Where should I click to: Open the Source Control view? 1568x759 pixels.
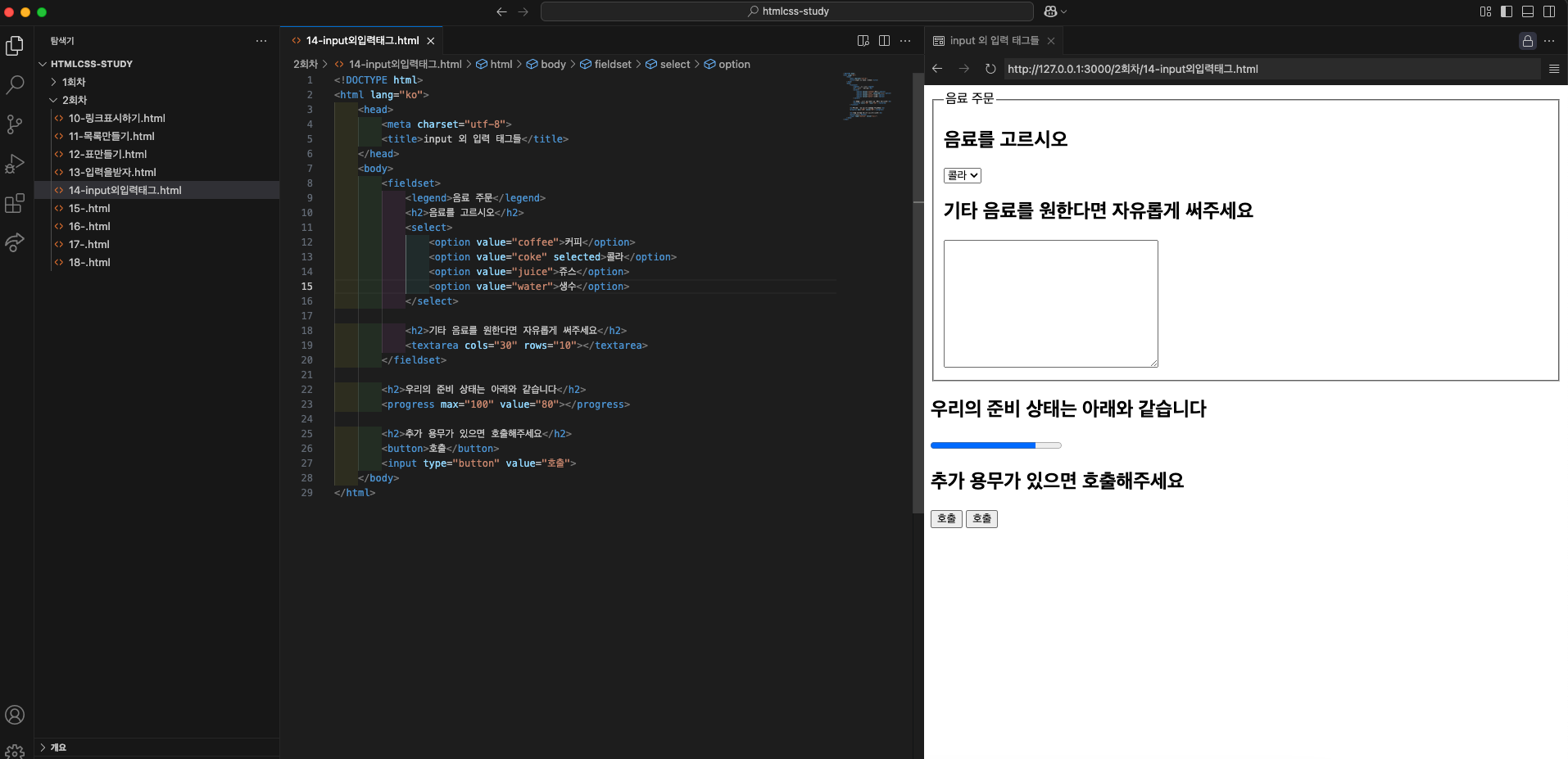click(x=15, y=124)
